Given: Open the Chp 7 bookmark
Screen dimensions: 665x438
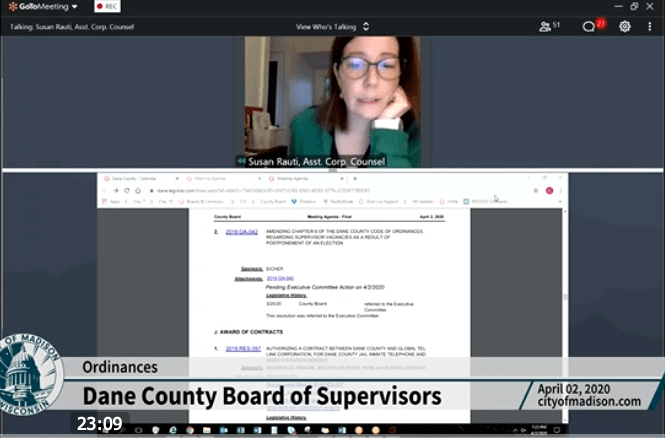Looking at the screenshot, I should [x=139, y=202].
